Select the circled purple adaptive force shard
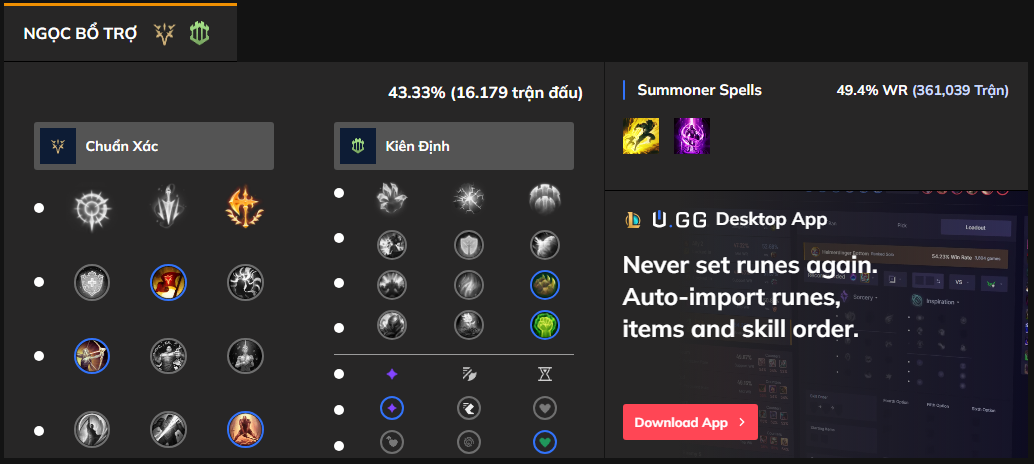 click(x=392, y=408)
